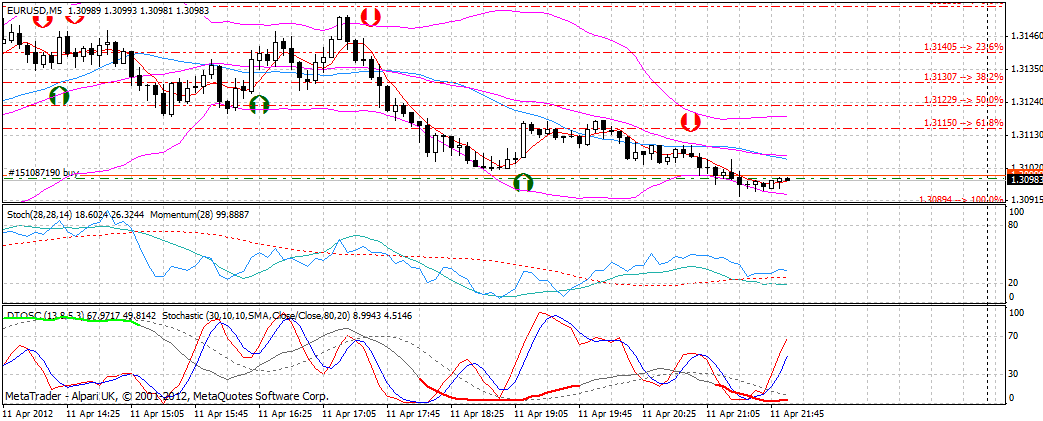Image resolution: width=1043 pixels, height=421 pixels.
Task: Select the red down arrow above the 17:05 peak
Action: pyautogui.click(x=371, y=17)
